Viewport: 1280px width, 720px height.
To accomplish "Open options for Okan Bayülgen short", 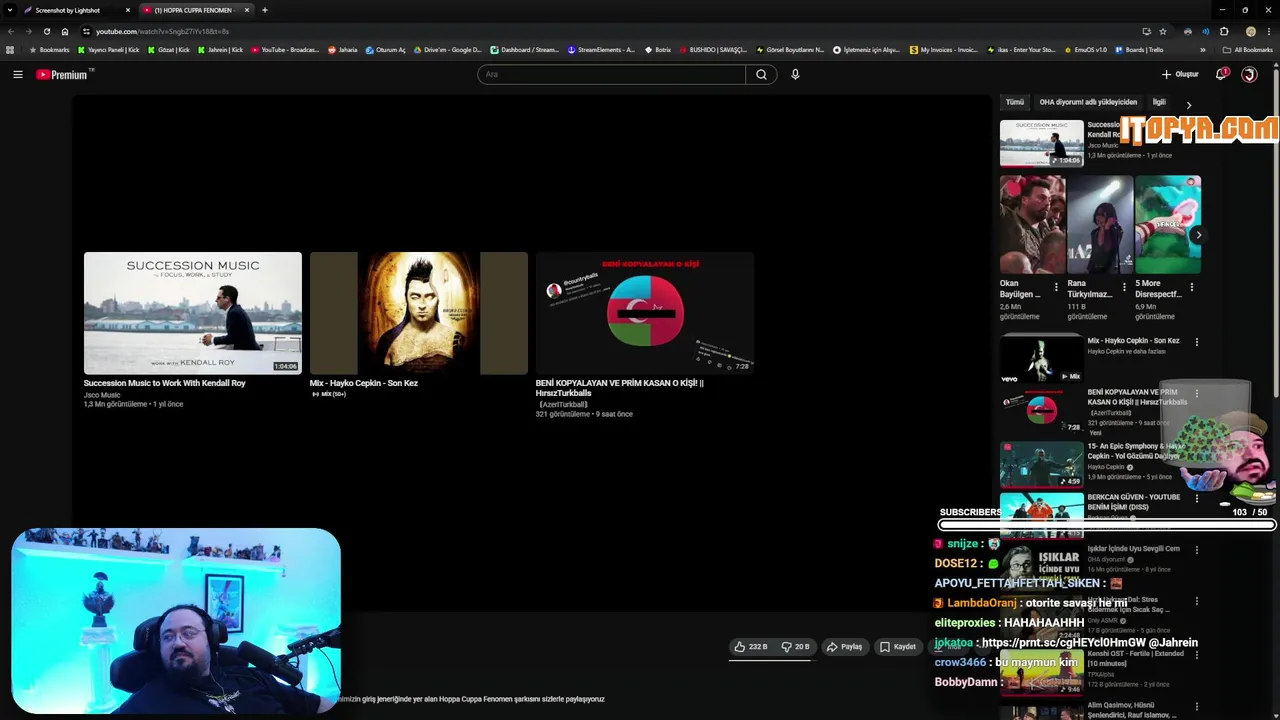I will pyautogui.click(x=1056, y=287).
